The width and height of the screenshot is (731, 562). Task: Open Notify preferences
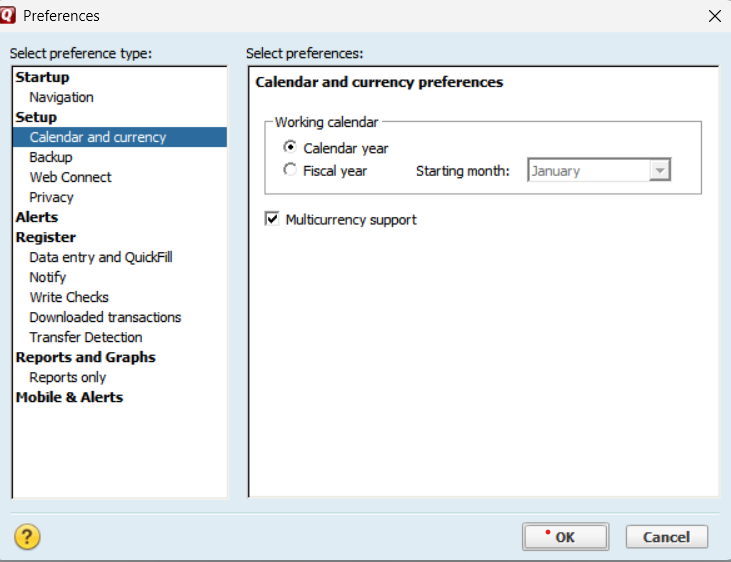click(48, 278)
